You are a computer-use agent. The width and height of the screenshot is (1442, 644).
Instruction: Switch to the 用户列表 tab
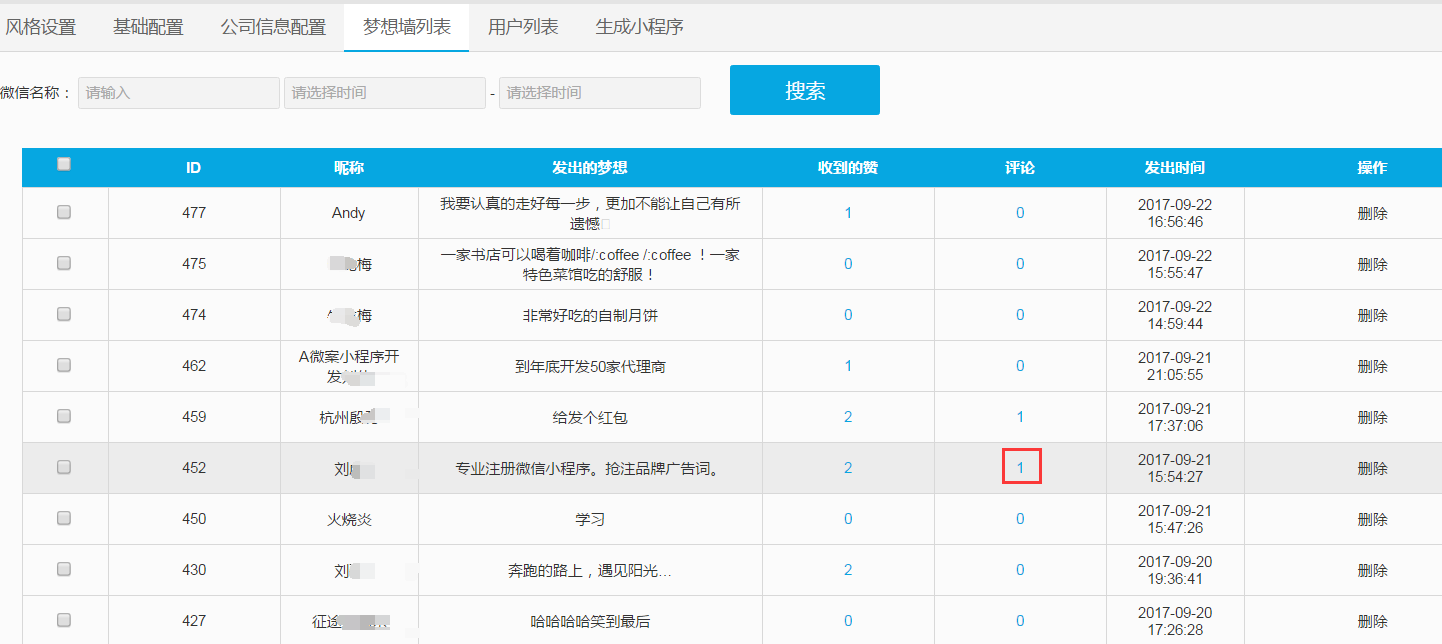click(523, 27)
